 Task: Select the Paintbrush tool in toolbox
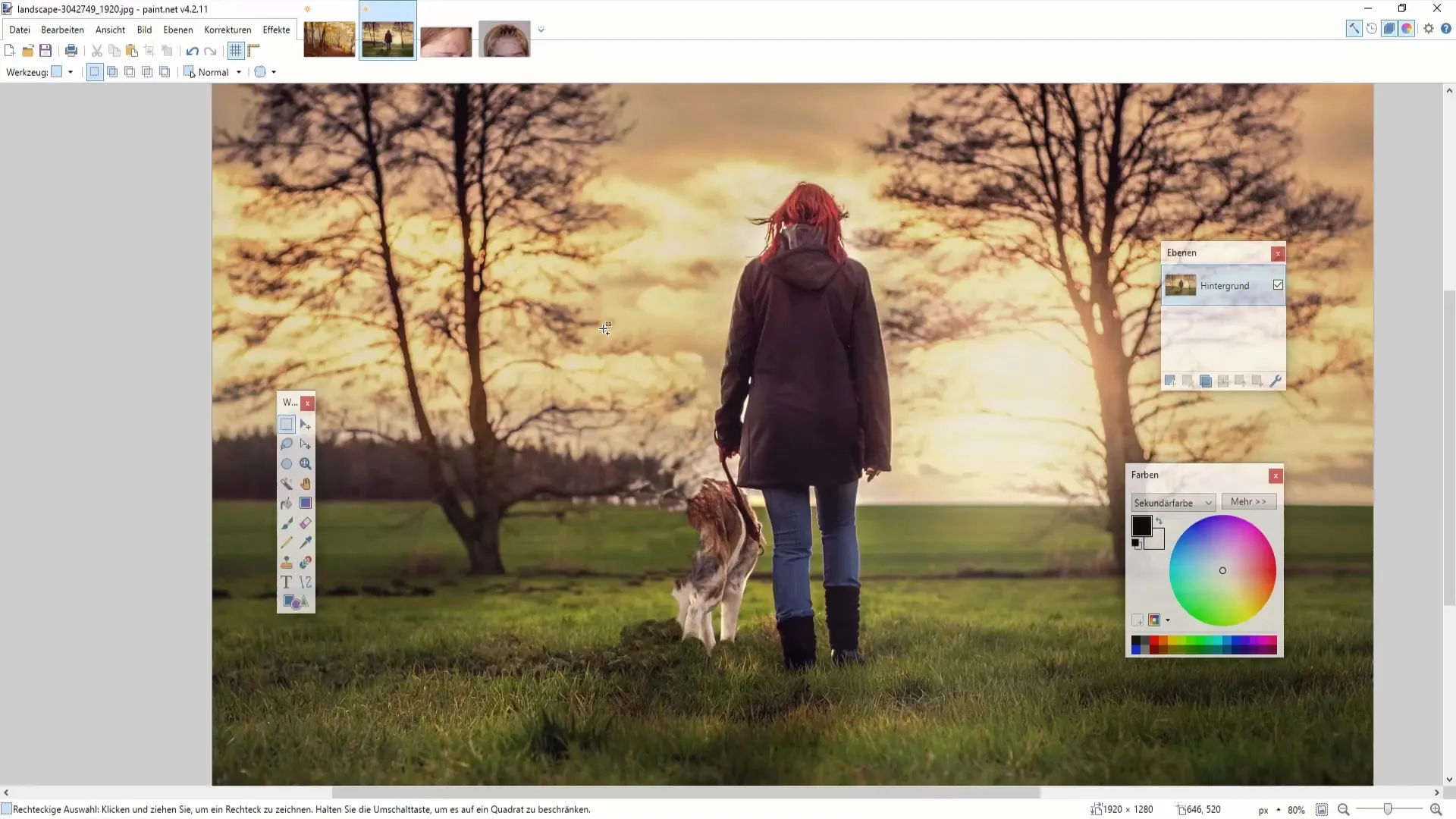pos(286,523)
